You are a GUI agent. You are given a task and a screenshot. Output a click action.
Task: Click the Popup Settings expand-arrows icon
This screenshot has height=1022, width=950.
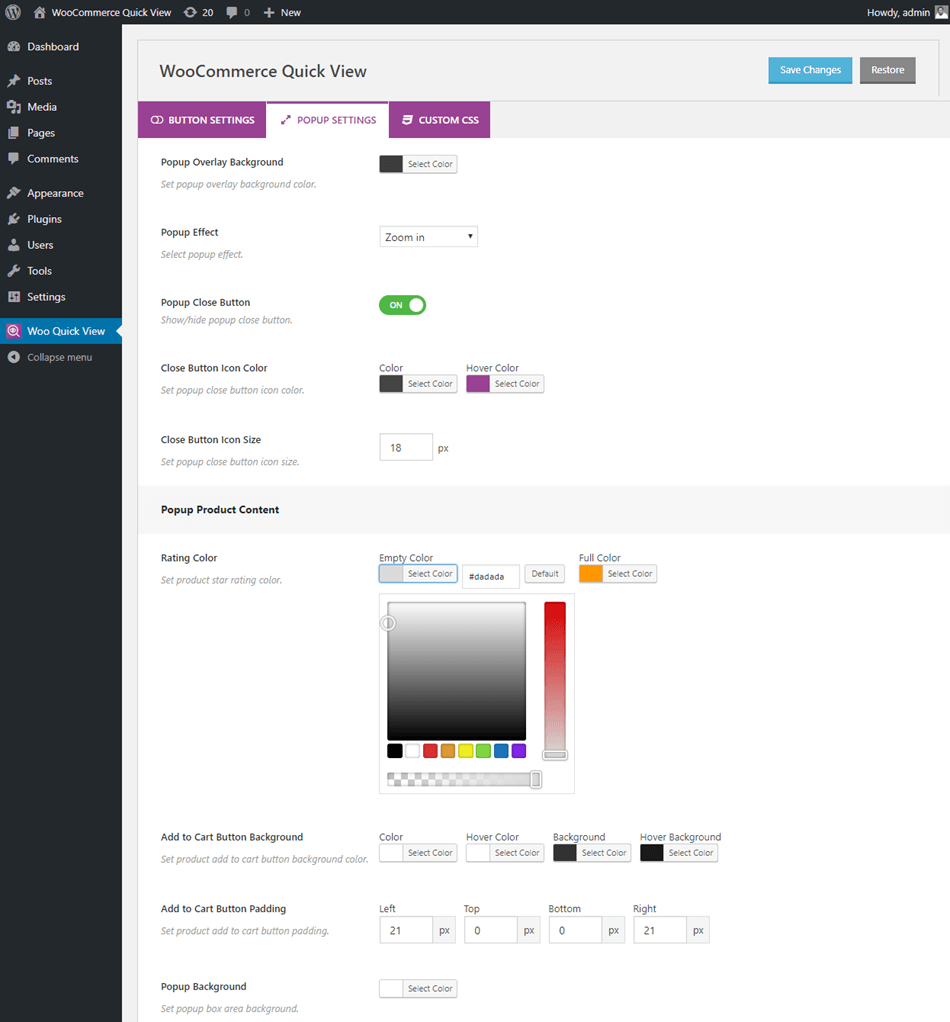pos(285,120)
